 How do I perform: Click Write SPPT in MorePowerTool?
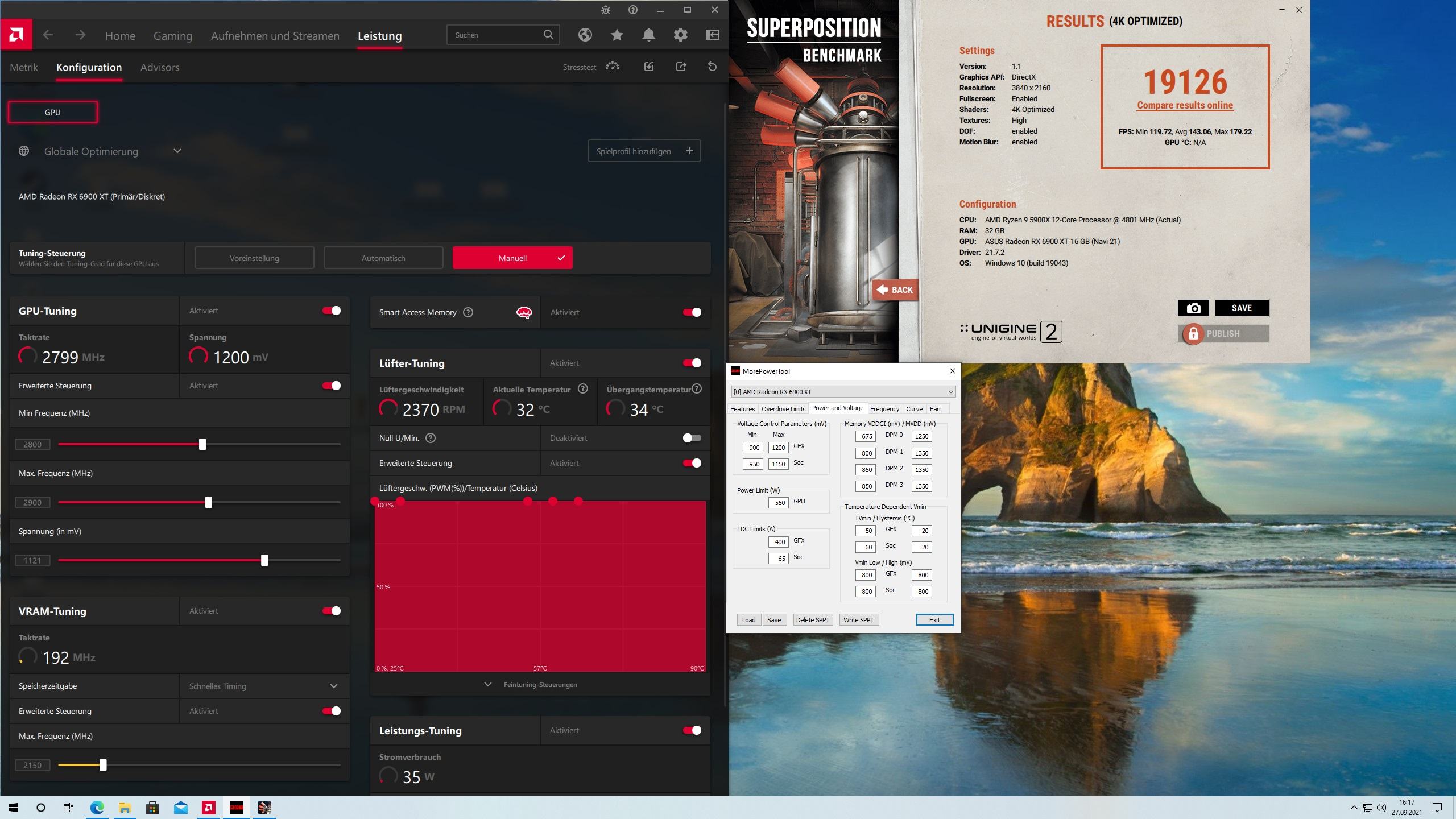[859, 619]
